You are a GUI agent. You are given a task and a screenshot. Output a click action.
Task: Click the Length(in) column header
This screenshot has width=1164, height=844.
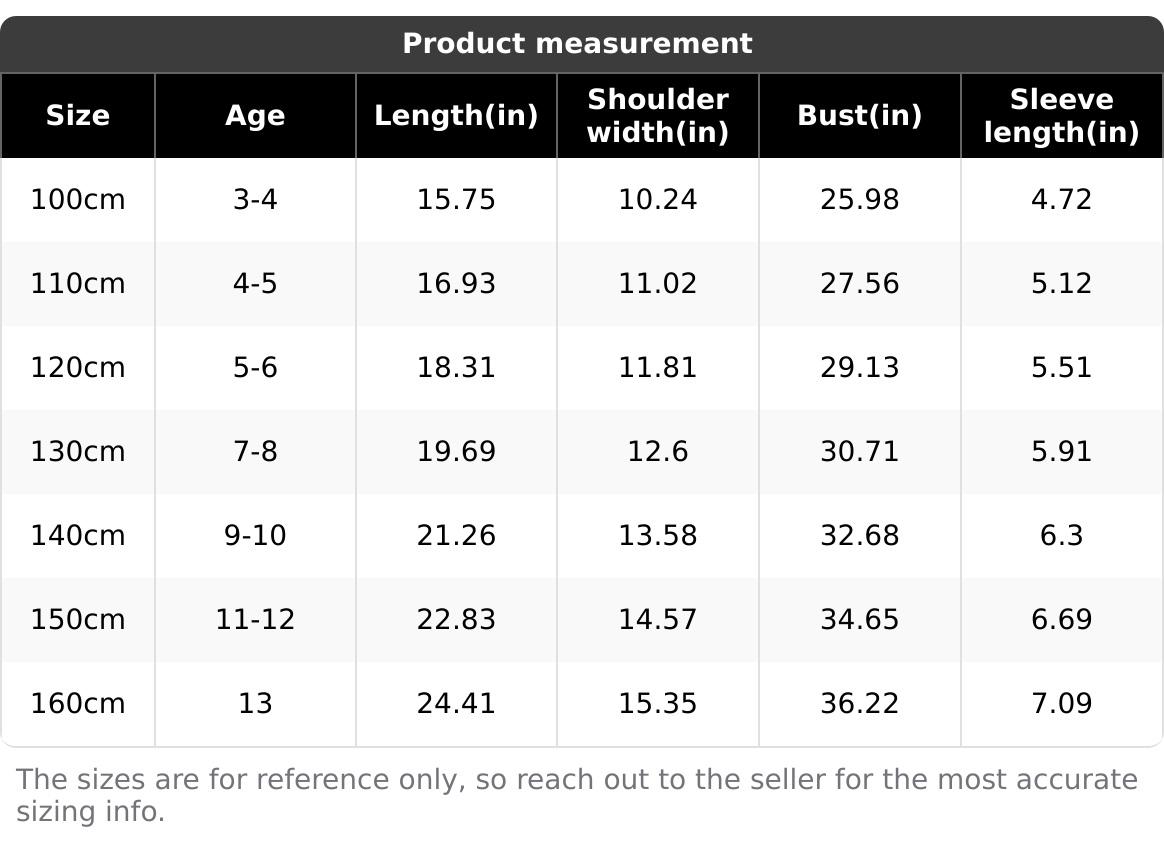tap(456, 116)
